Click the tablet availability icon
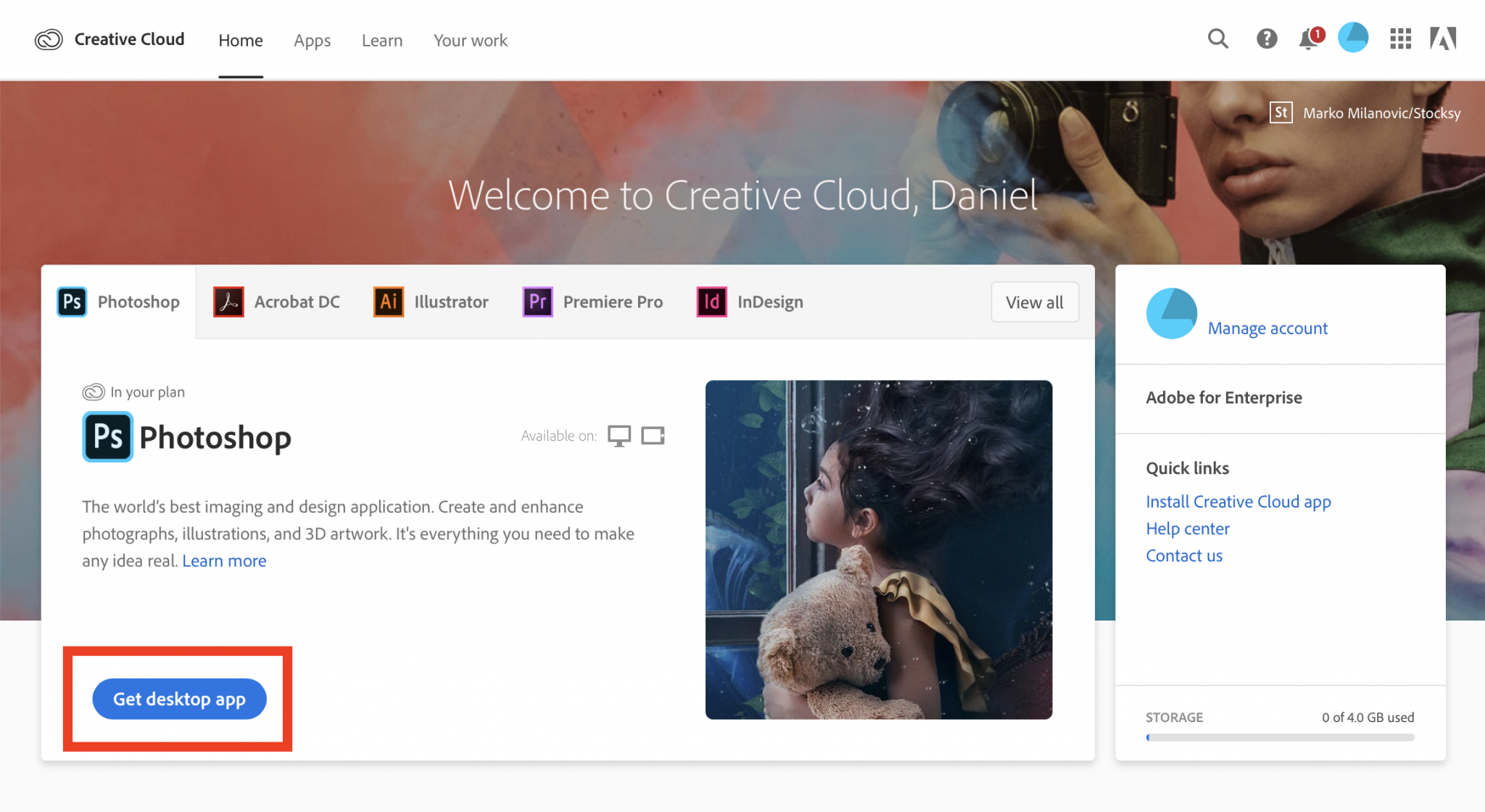This screenshot has height=812, width=1485. pyautogui.click(x=653, y=436)
